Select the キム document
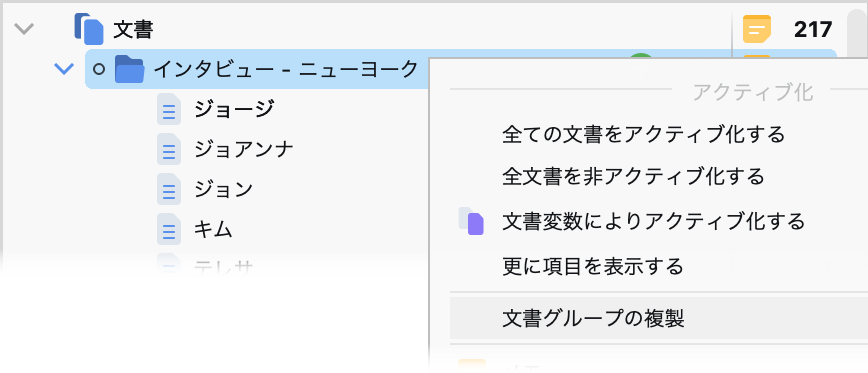 tap(213, 229)
